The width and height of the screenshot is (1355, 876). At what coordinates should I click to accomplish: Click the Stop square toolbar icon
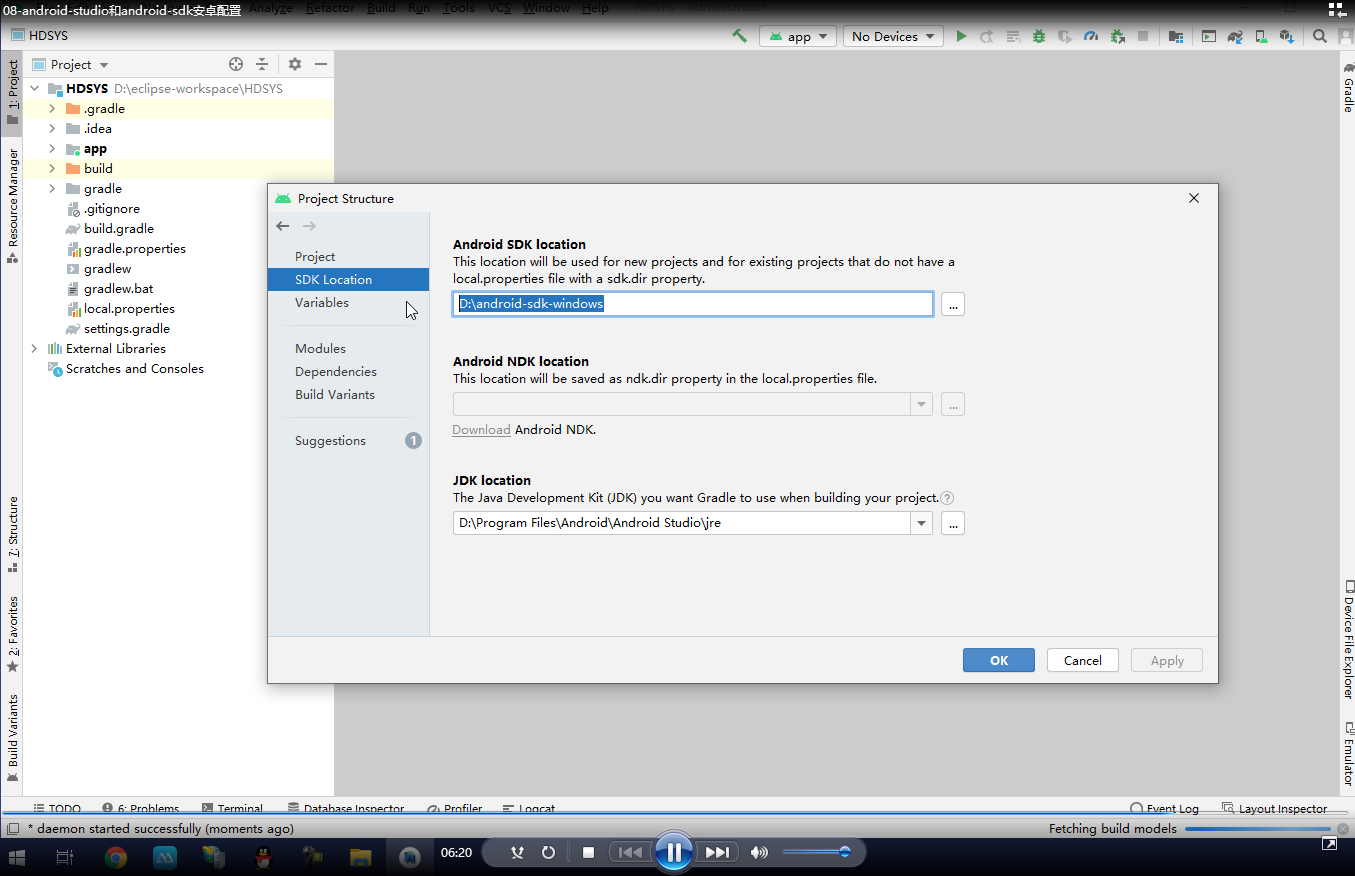coord(1143,36)
